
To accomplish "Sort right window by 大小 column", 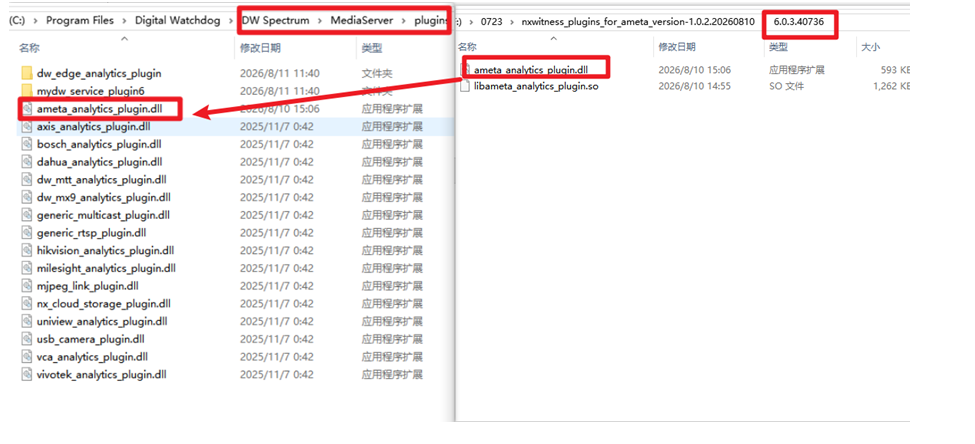I will pos(871,47).
